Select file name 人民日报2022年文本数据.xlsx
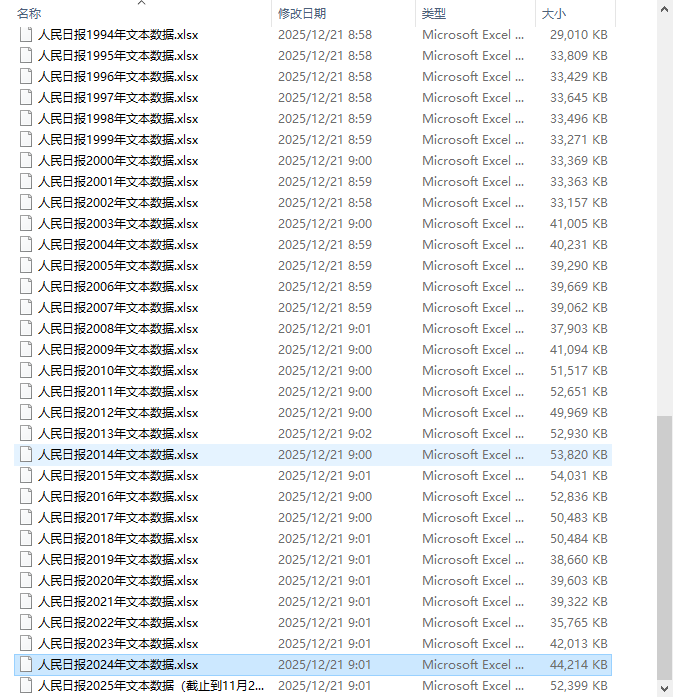The image size is (673, 697). [118, 623]
